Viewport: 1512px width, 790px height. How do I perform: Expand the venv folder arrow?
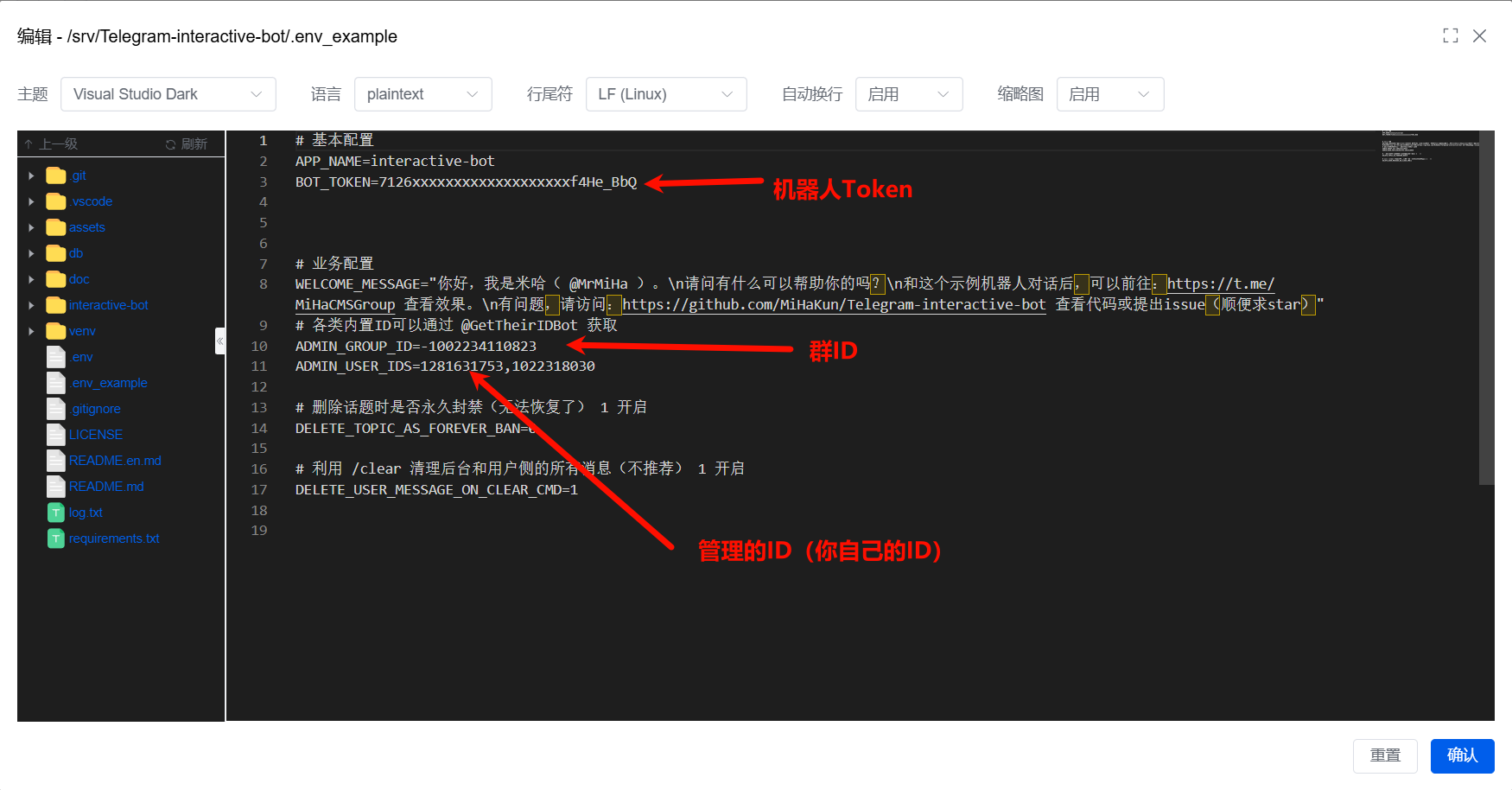(32, 331)
